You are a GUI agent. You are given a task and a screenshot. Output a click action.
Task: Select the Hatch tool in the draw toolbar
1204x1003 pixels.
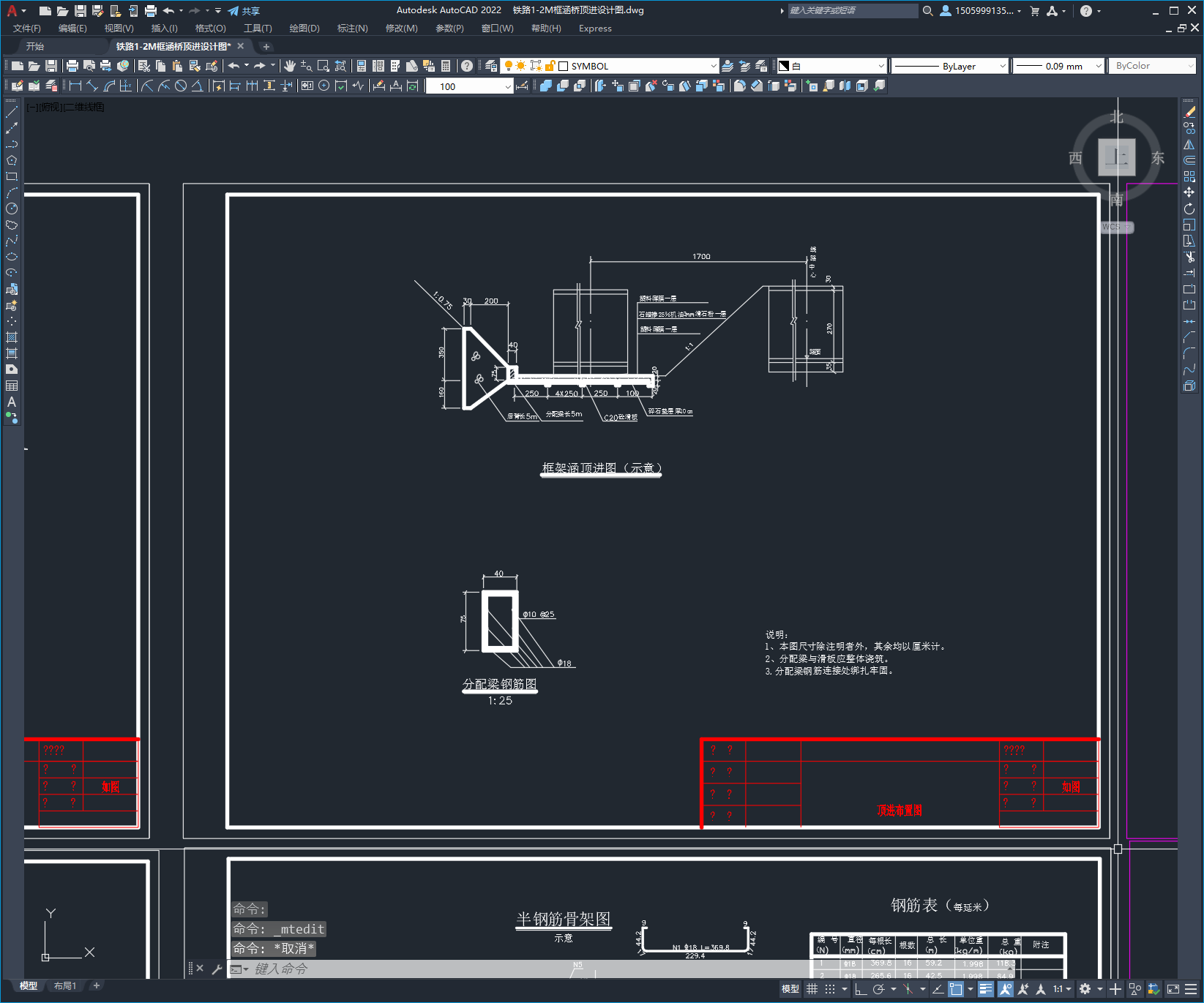coord(12,337)
